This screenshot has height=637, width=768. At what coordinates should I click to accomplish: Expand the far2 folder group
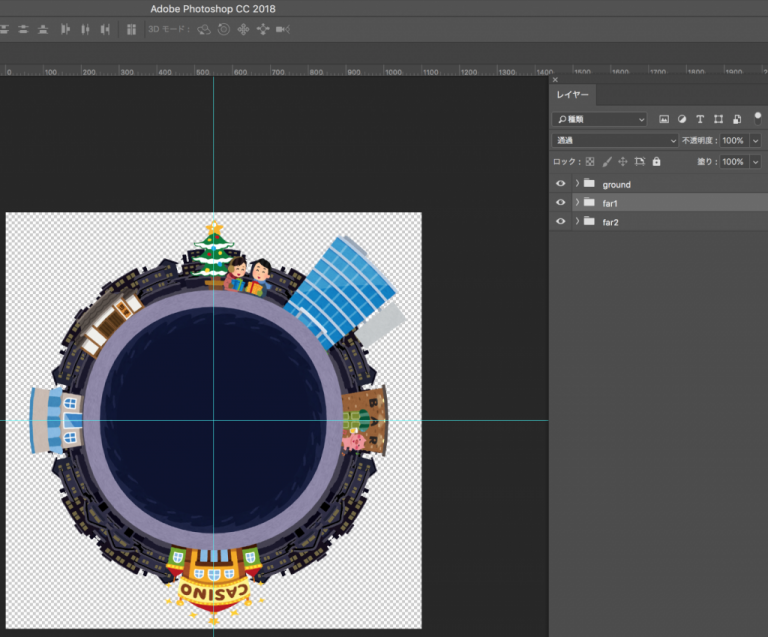point(576,221)
